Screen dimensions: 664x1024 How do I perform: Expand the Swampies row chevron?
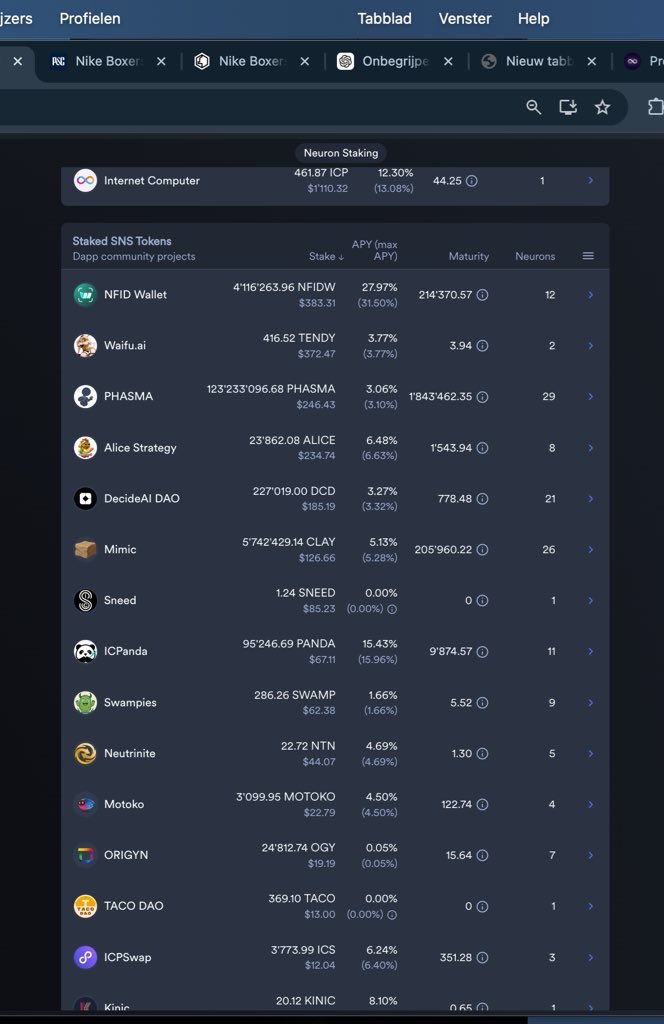[590, 703]
